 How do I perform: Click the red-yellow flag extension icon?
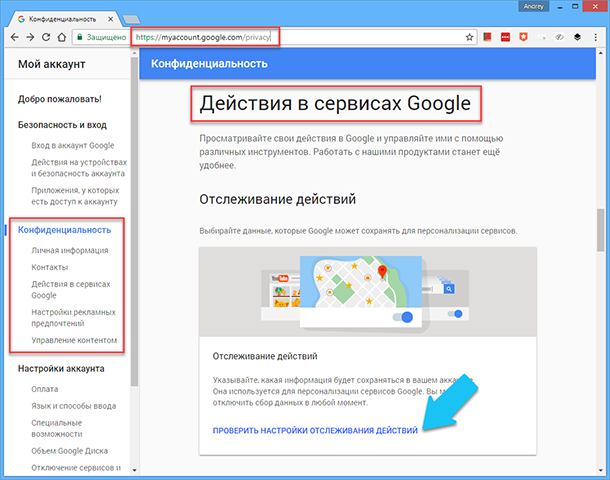point(487,37)
